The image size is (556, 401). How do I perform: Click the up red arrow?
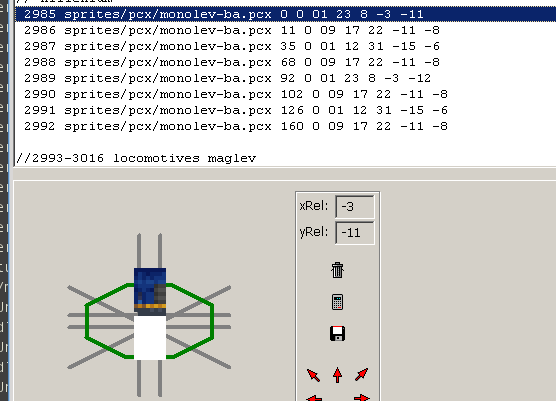[337, 375]
